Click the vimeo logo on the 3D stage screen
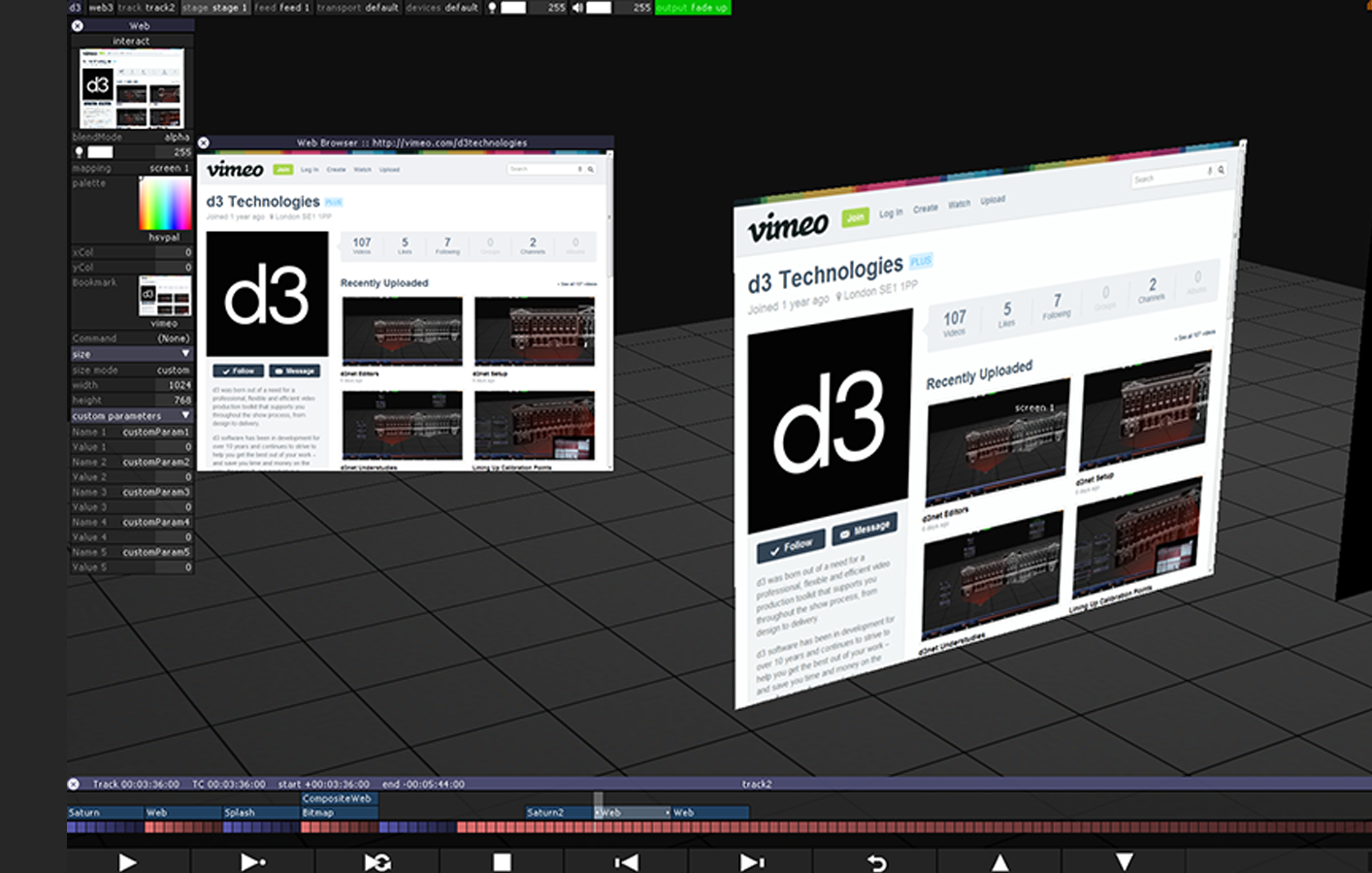This screenshot has width=1372, height=873. (788, 227)
